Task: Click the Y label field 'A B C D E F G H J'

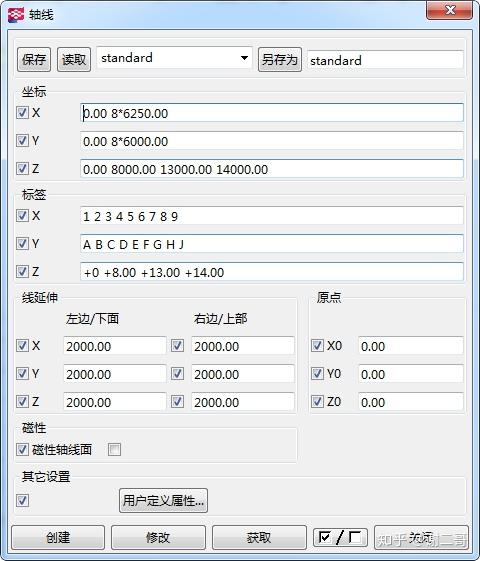Action: (272, 244)
